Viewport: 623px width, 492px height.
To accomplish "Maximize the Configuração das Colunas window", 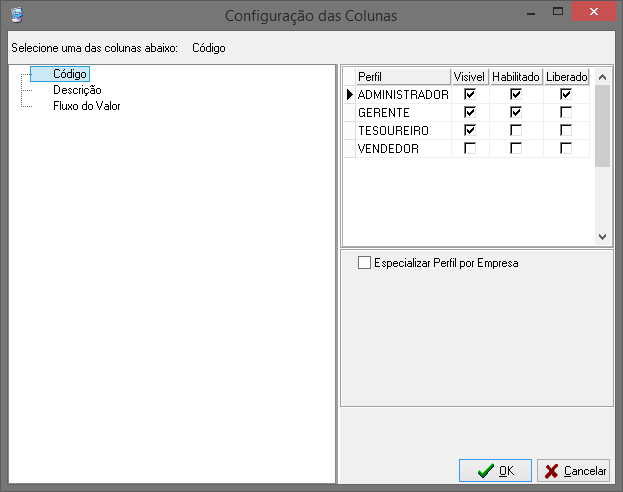I will coord(558,12).
